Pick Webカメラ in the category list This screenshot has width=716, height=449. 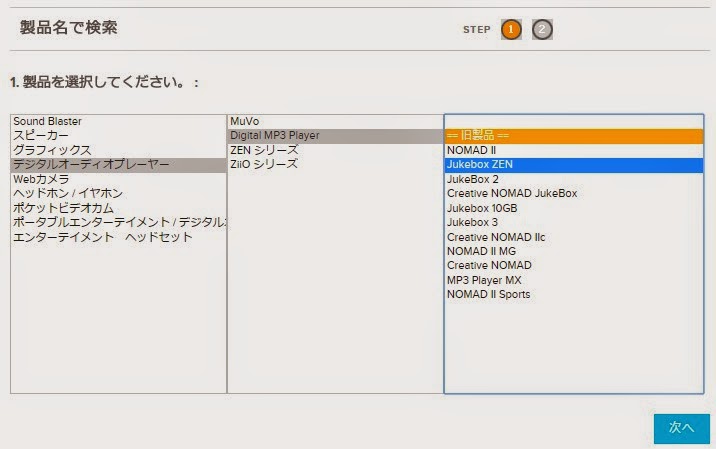(118, 179)
